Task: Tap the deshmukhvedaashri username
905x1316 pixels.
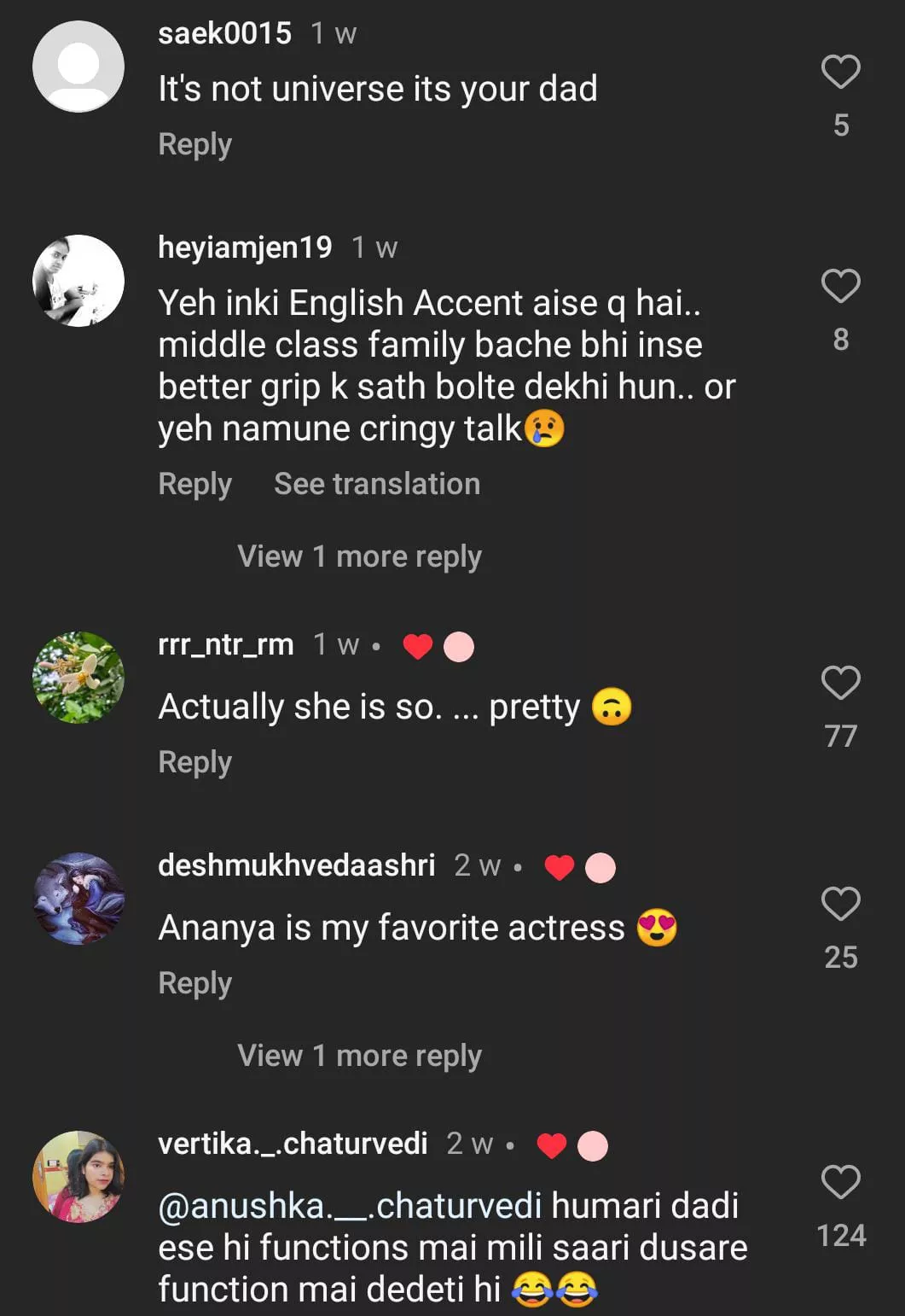Action: point(297,865)
